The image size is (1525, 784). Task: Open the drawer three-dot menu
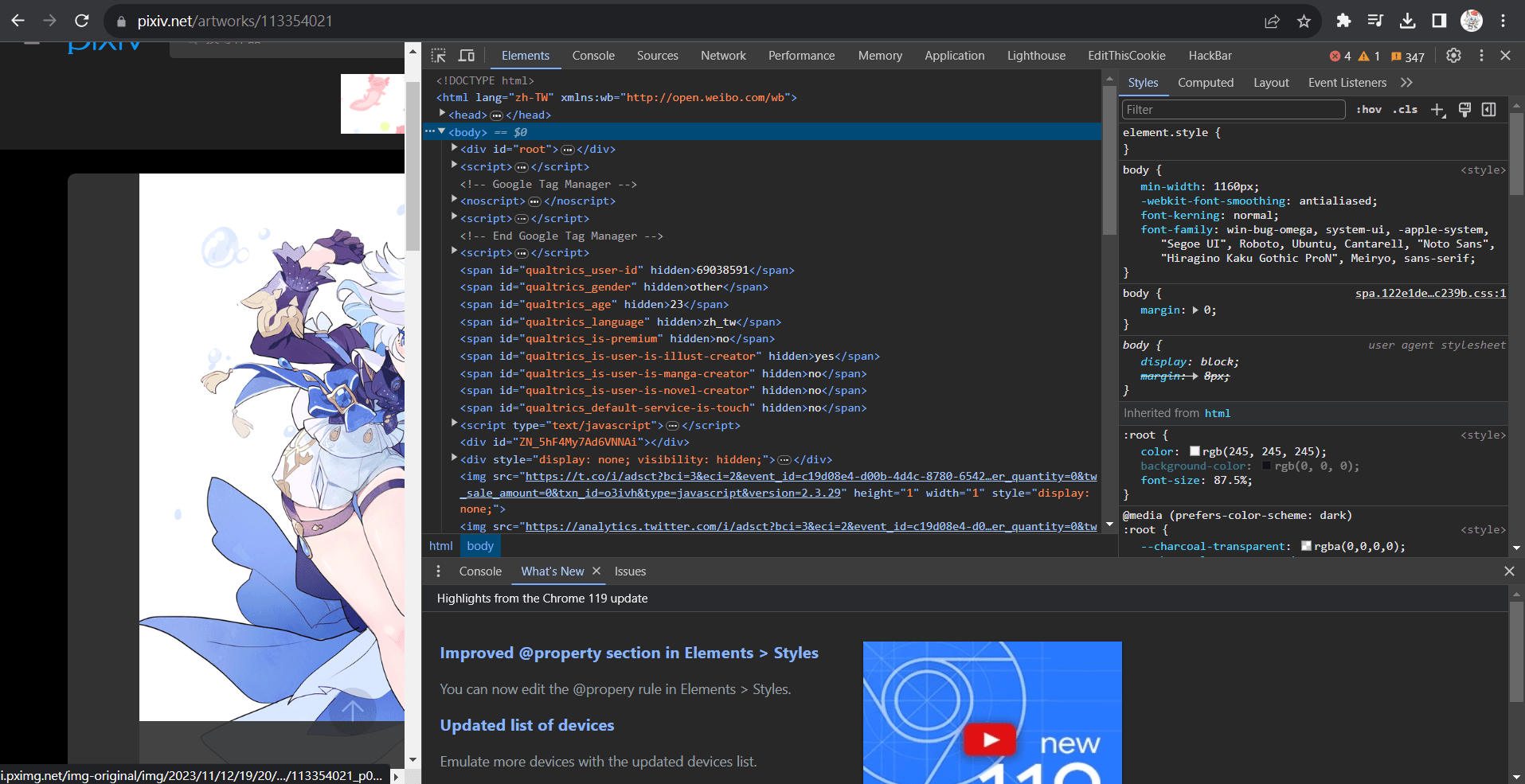pos(438,571)
